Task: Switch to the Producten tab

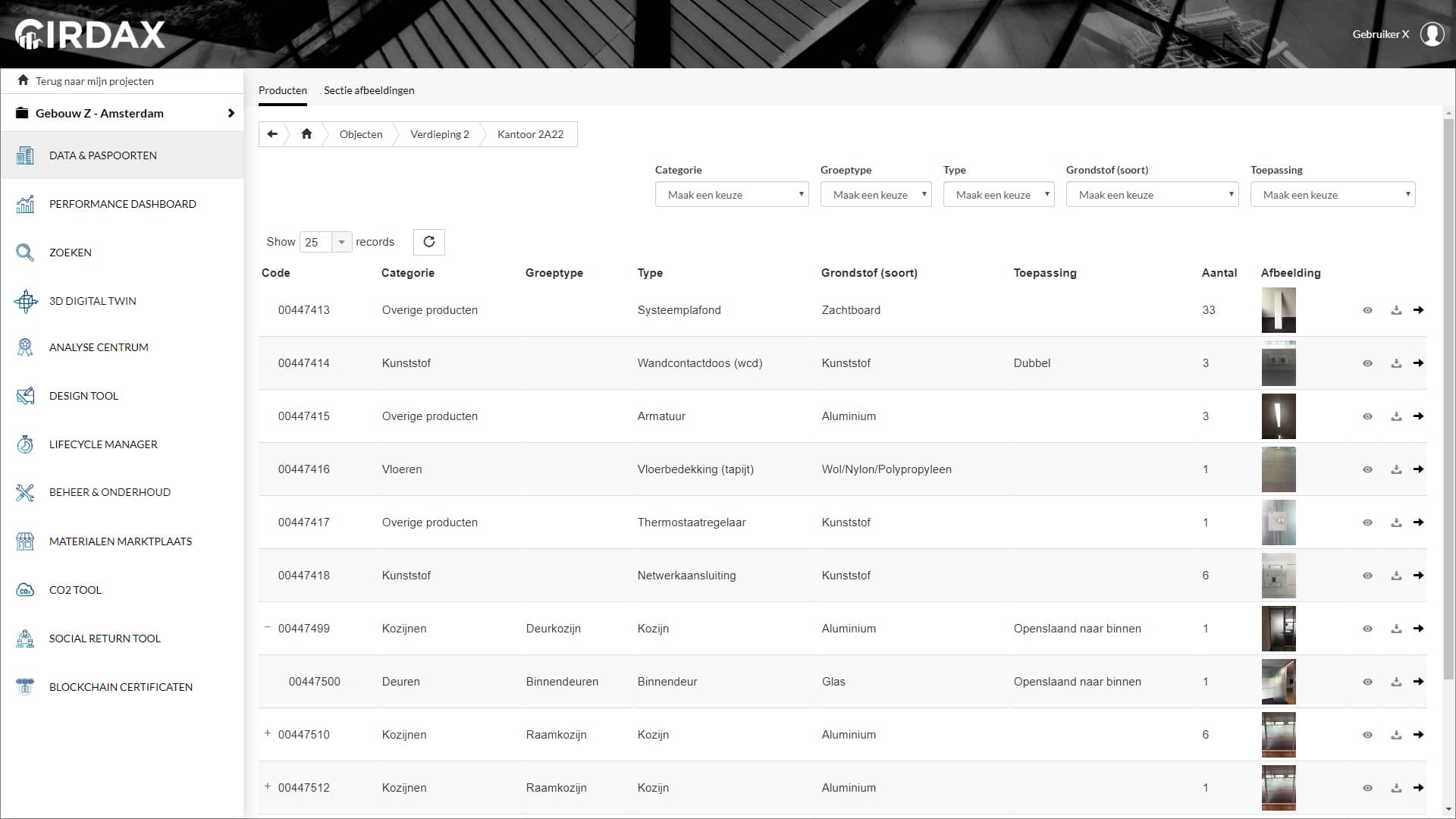Action: (283, 90)
